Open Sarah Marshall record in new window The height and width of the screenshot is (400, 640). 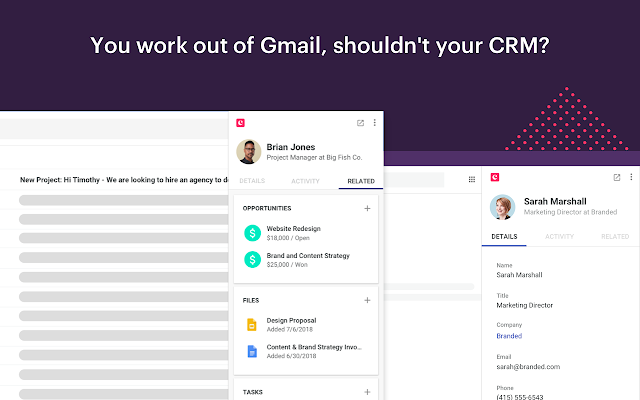(617, 177)
